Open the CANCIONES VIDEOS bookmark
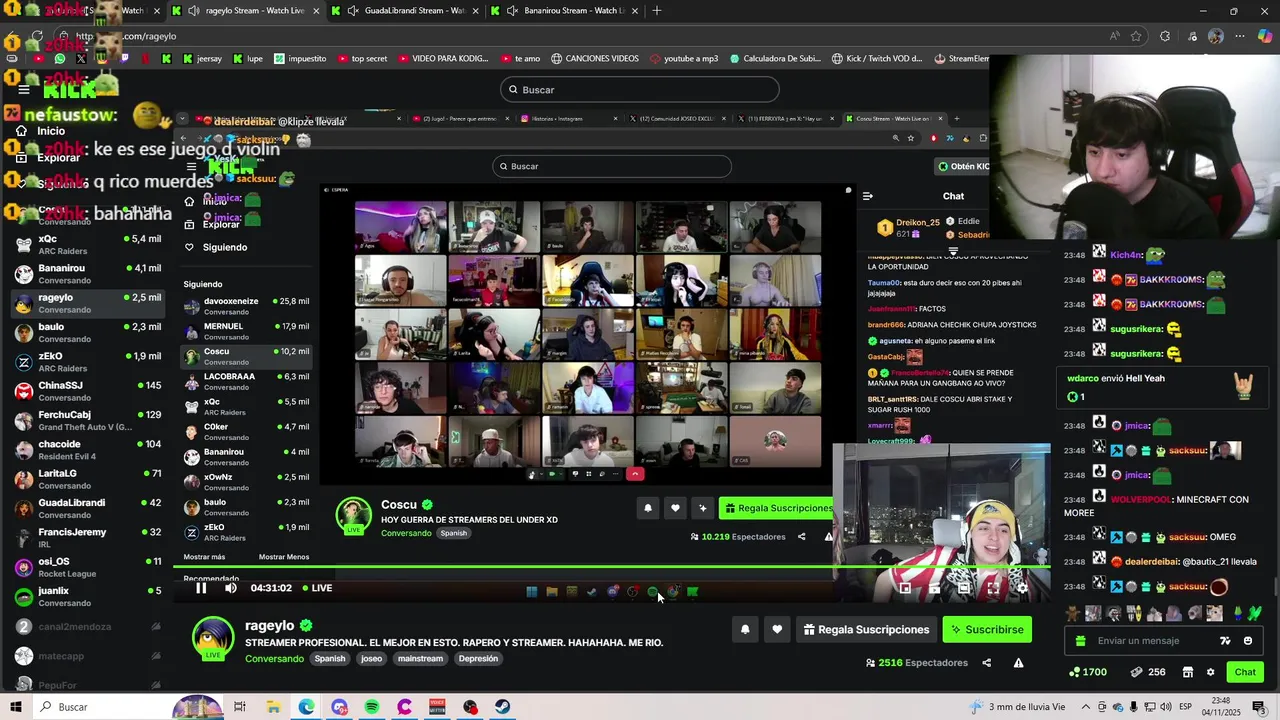 click(595, 59)
